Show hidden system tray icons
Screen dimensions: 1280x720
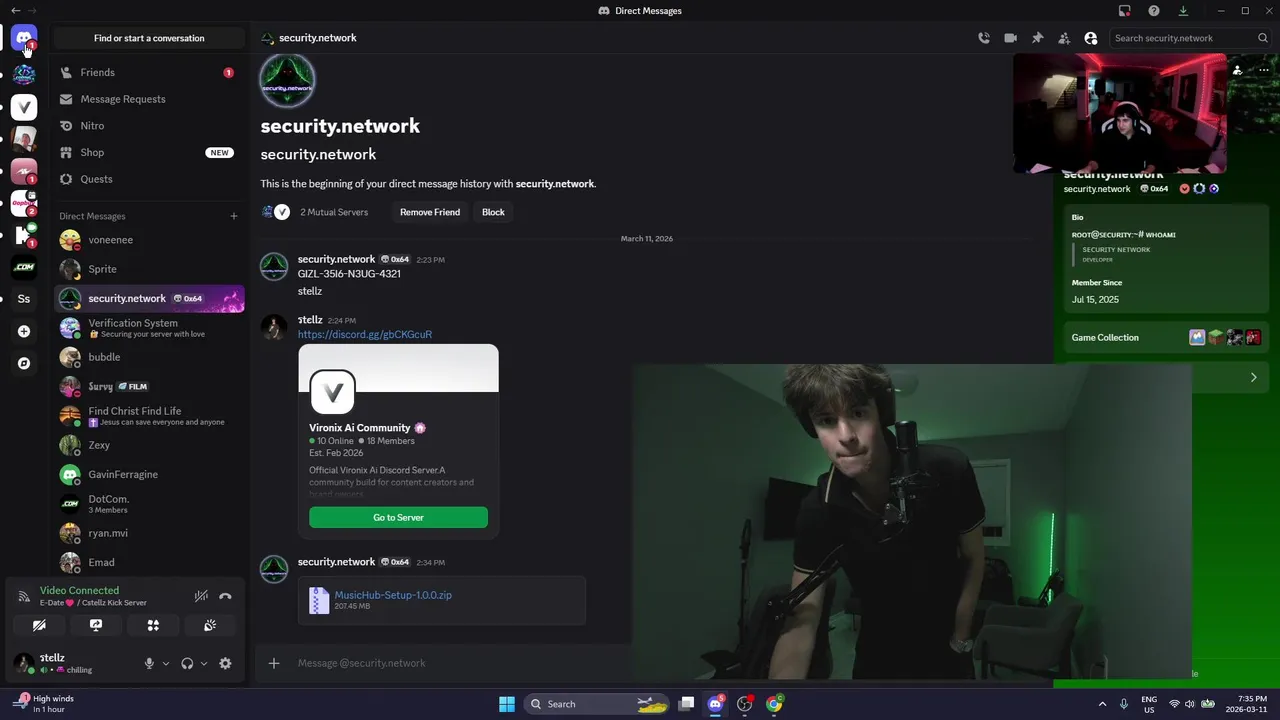(1102, 704)
